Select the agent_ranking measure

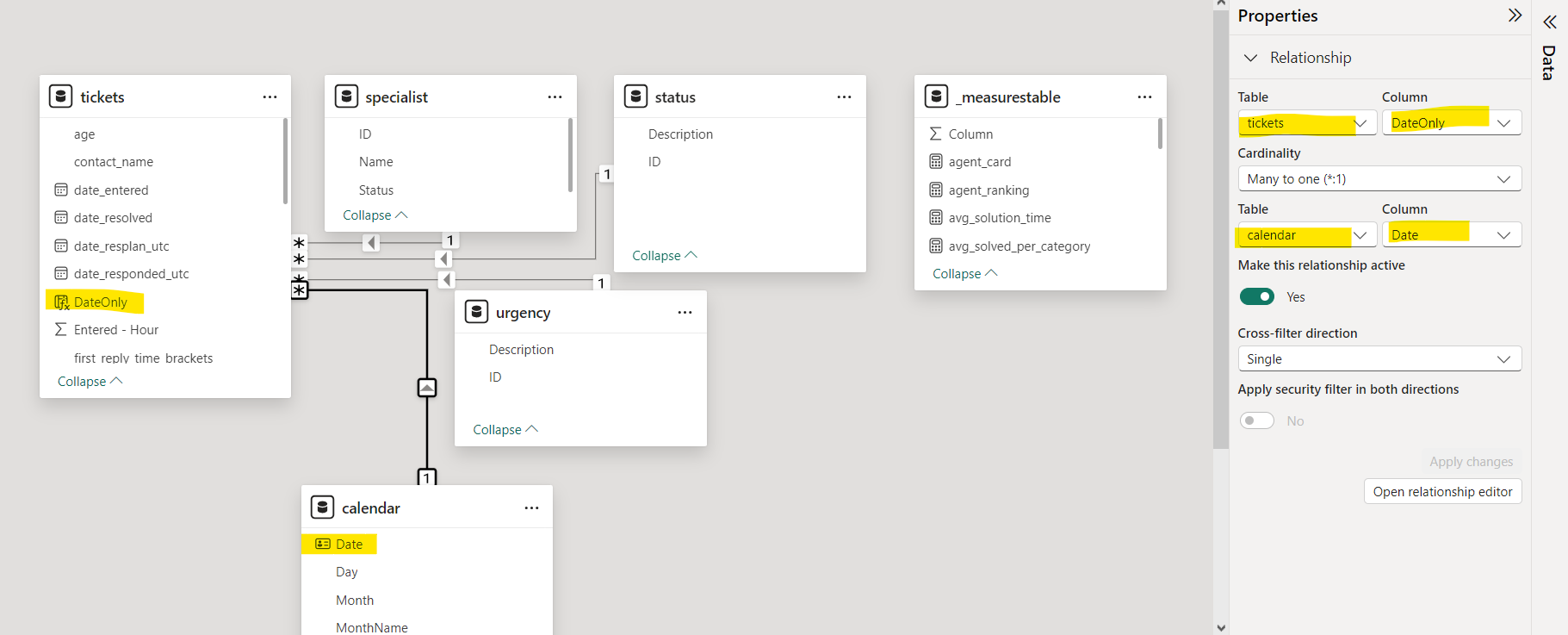pyautogui.click(x=989, y=190)
